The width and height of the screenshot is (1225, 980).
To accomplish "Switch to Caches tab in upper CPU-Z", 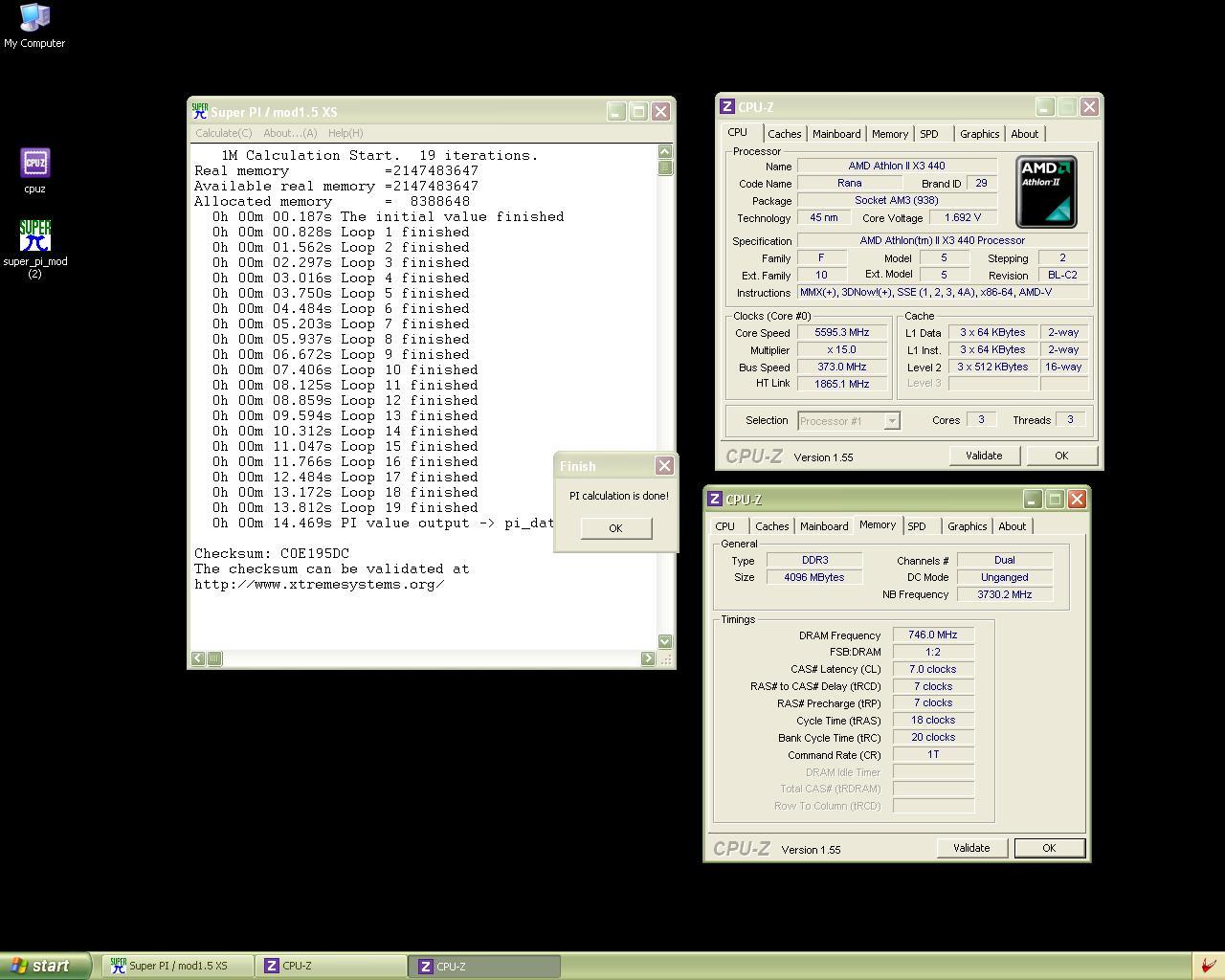I will click(x=784, y=134).
